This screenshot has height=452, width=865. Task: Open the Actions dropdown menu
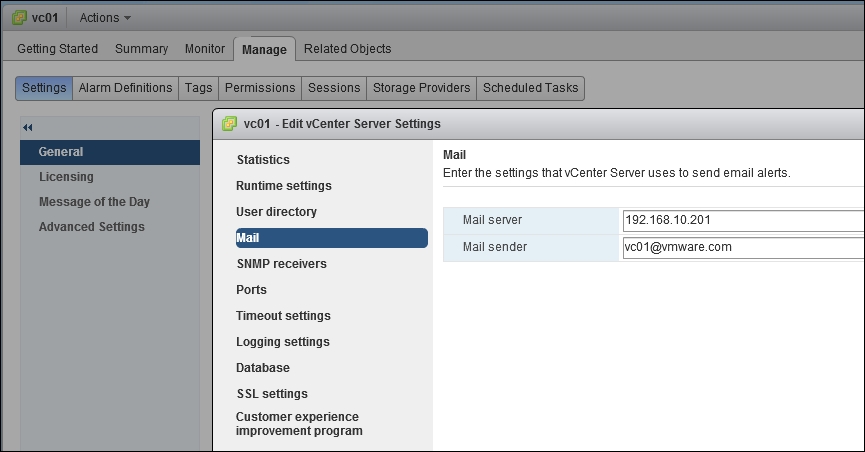(x=105, y=18)
